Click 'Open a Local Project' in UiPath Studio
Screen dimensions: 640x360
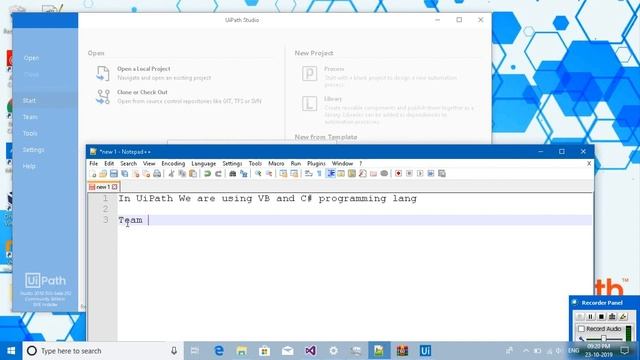[144, 69]
